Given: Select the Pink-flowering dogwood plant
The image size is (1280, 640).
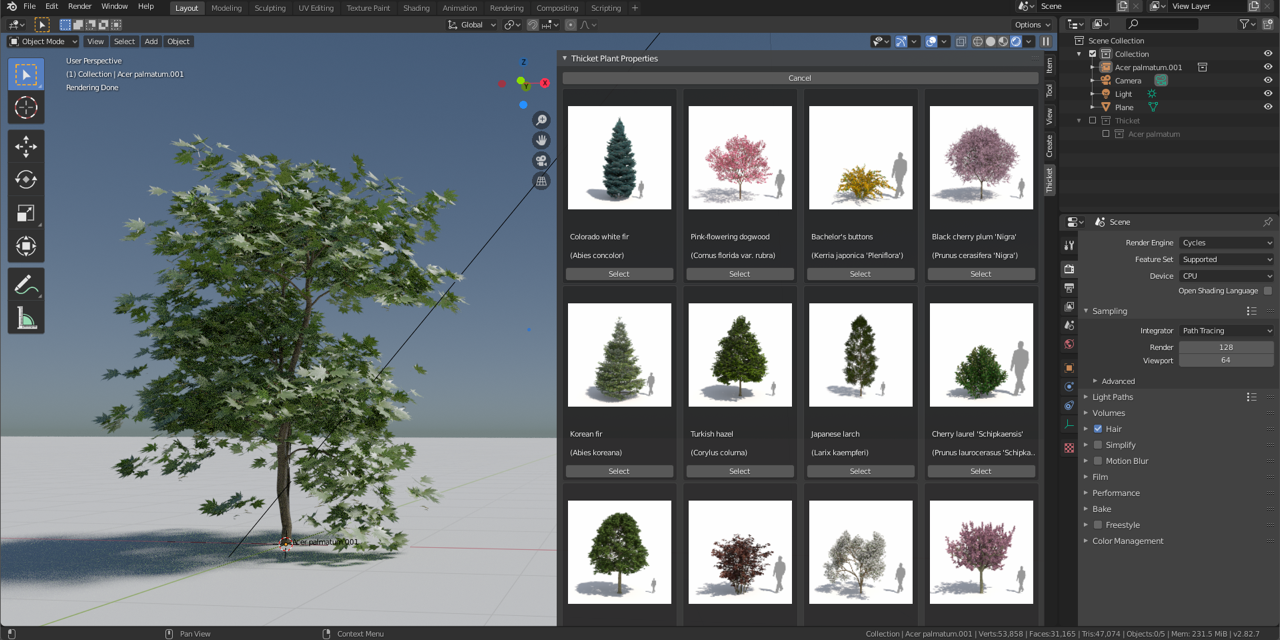Looking at the screenshot, I should click(740, 274).
